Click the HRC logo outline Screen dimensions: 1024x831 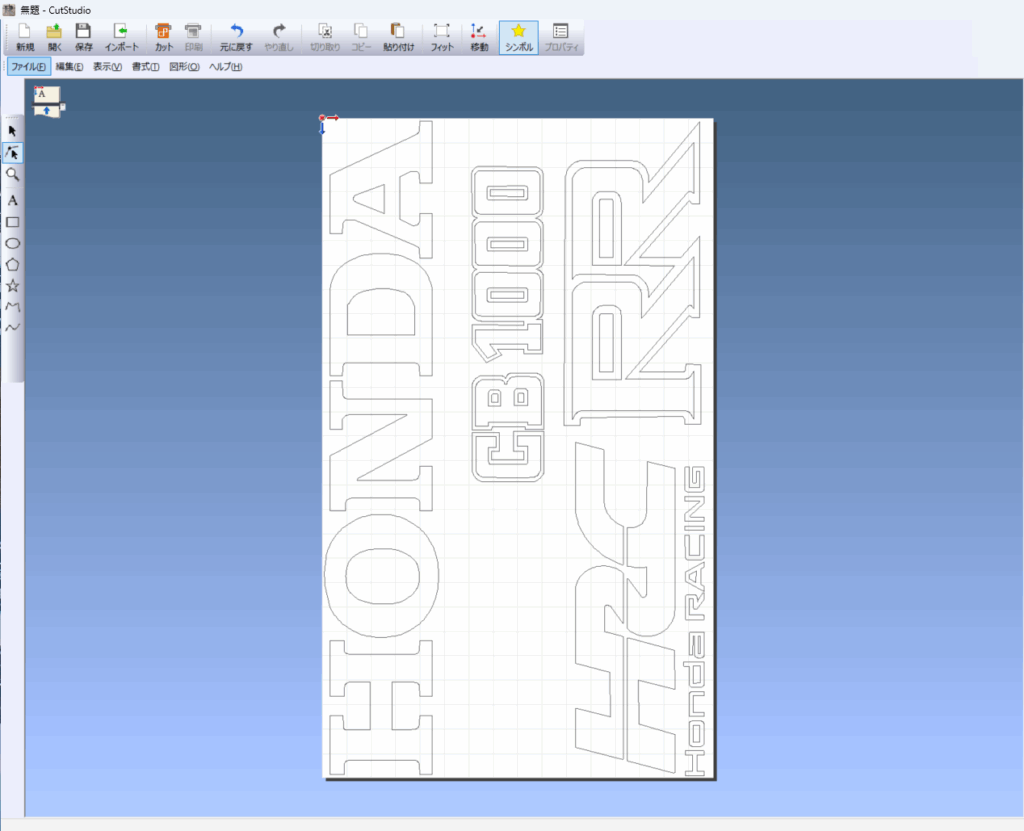click(625, 608)
